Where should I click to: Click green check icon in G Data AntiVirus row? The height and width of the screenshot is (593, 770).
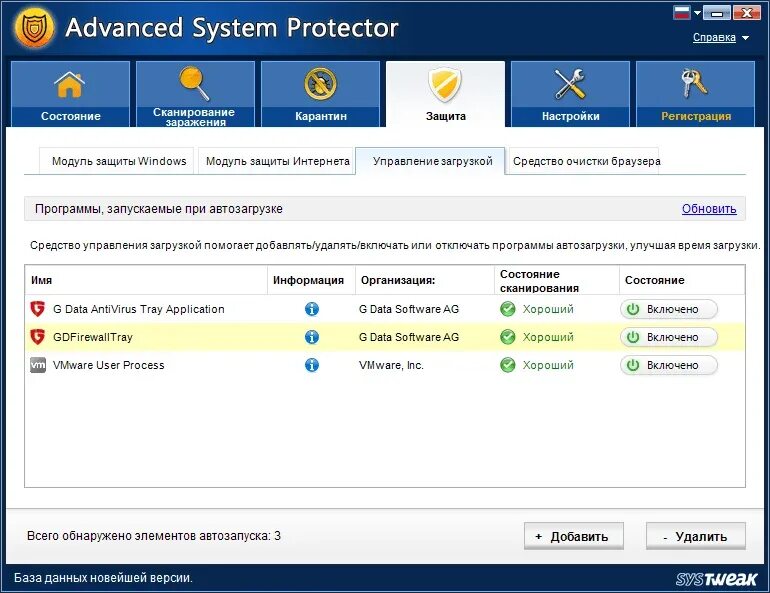pos(508,309)
